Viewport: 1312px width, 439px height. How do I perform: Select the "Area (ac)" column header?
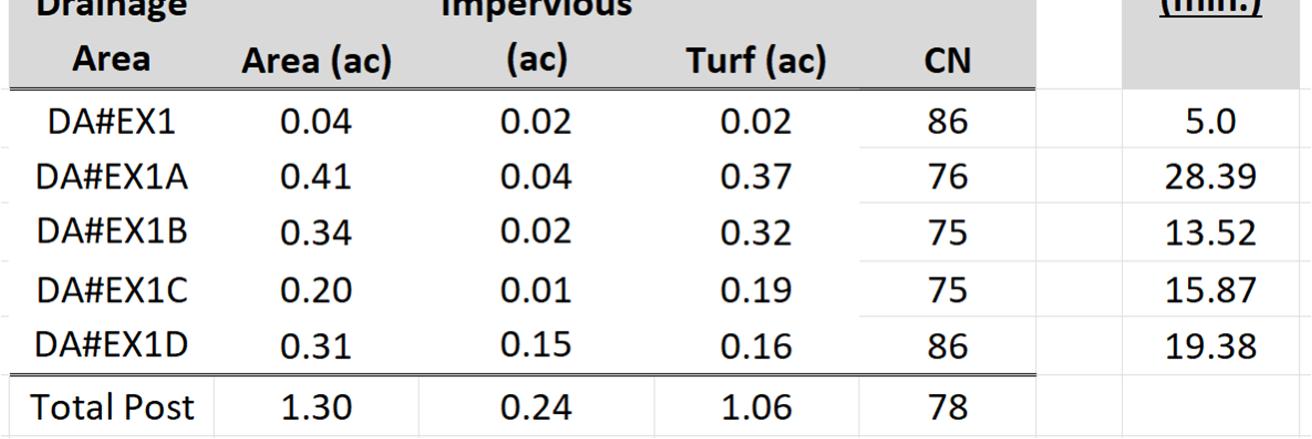pos(316,61)
